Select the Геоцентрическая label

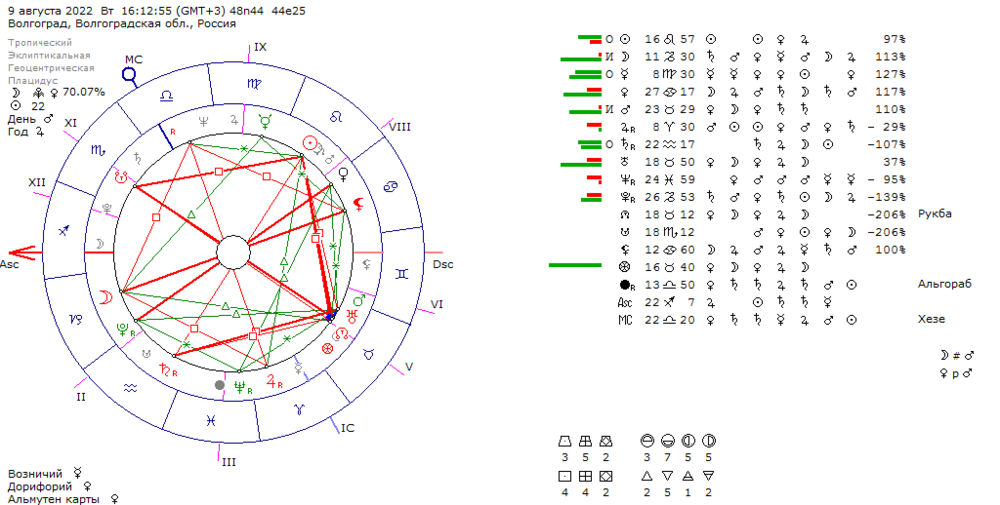pyautogui.click(x=51, y=68)
